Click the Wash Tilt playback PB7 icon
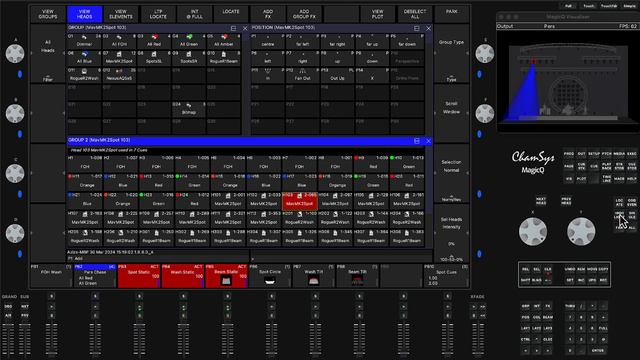 point(313,280)
